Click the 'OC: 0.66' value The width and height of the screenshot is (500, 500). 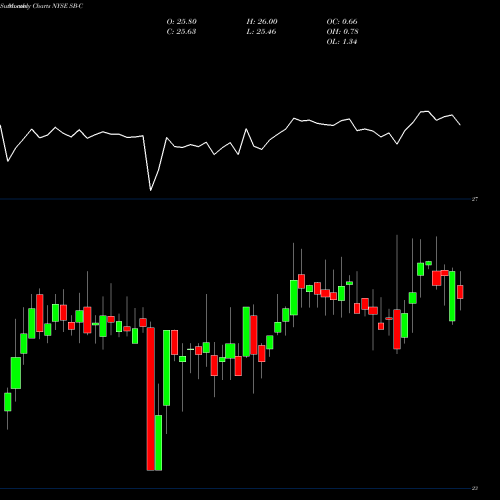pyautogui.click(x=342, y=22)
